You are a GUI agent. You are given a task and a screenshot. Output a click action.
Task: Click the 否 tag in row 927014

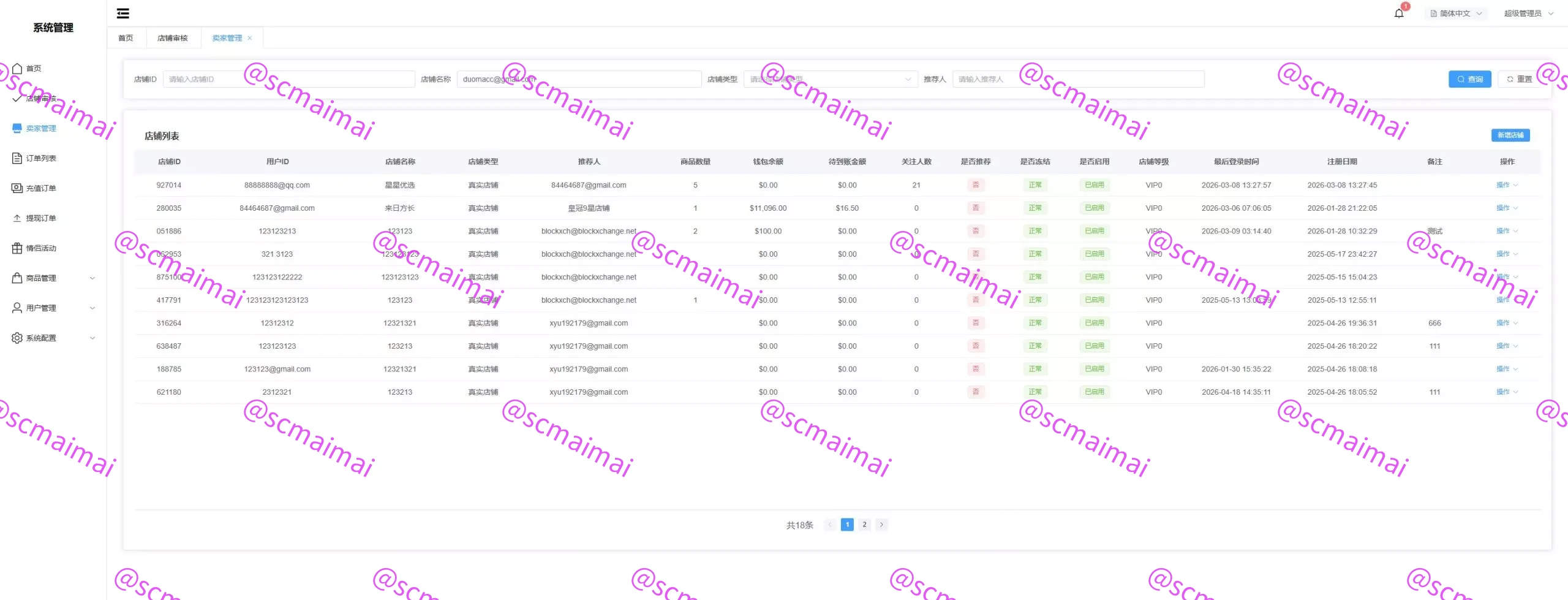click(x=976, y=185)
